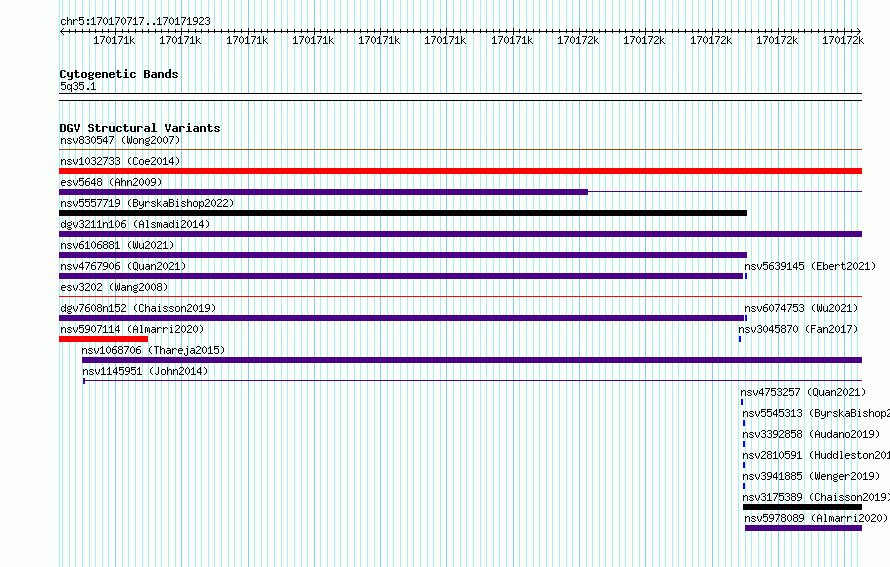Open esv5648 (Ahn2009) variant label

coord(111,182)
